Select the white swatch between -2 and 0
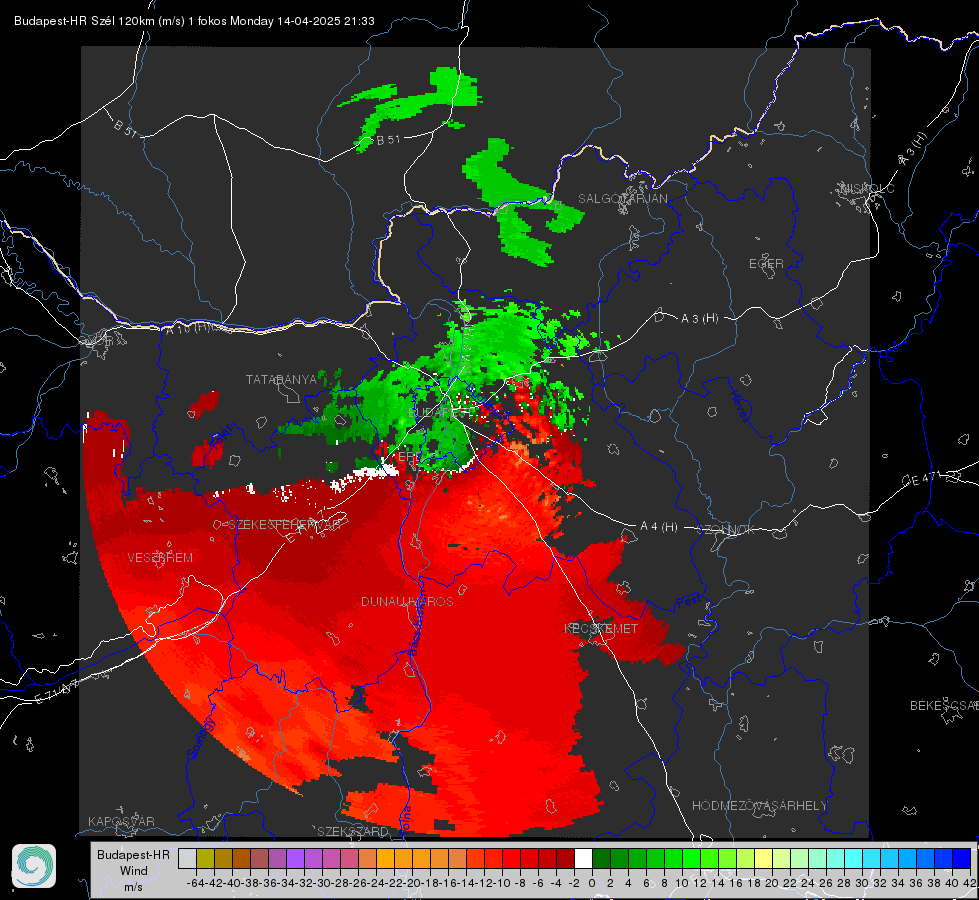The width and height of the screenshot is (979, 900). [x=583, y=858]
